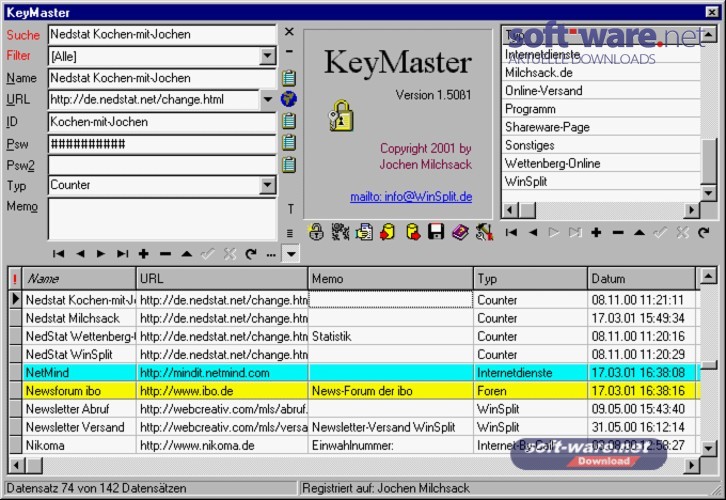Delete record with entry navigator minus
Viewport: 726px width, 500px height.
165,254
